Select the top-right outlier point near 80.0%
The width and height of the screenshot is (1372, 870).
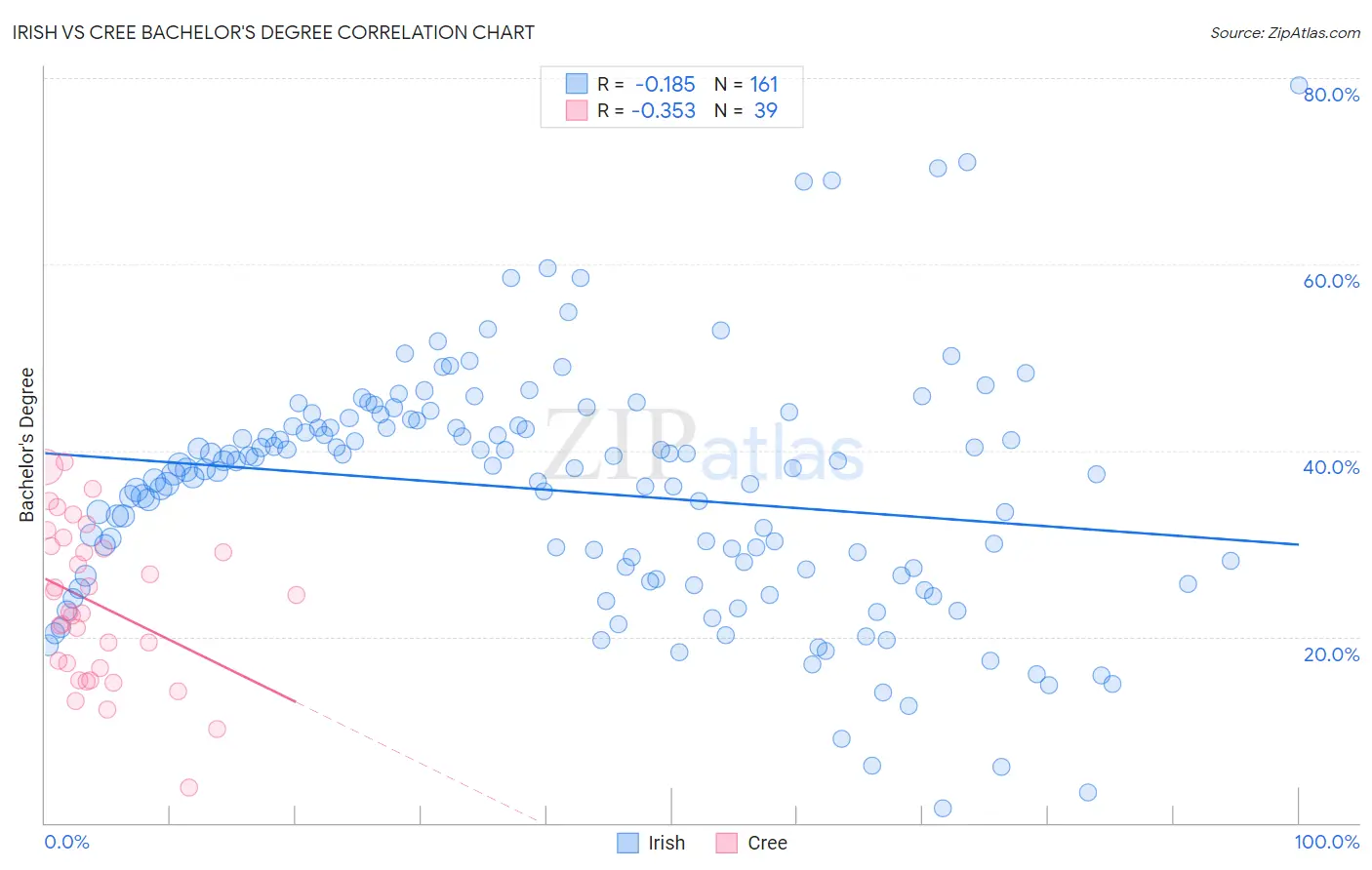click(x=1299, y=85)
